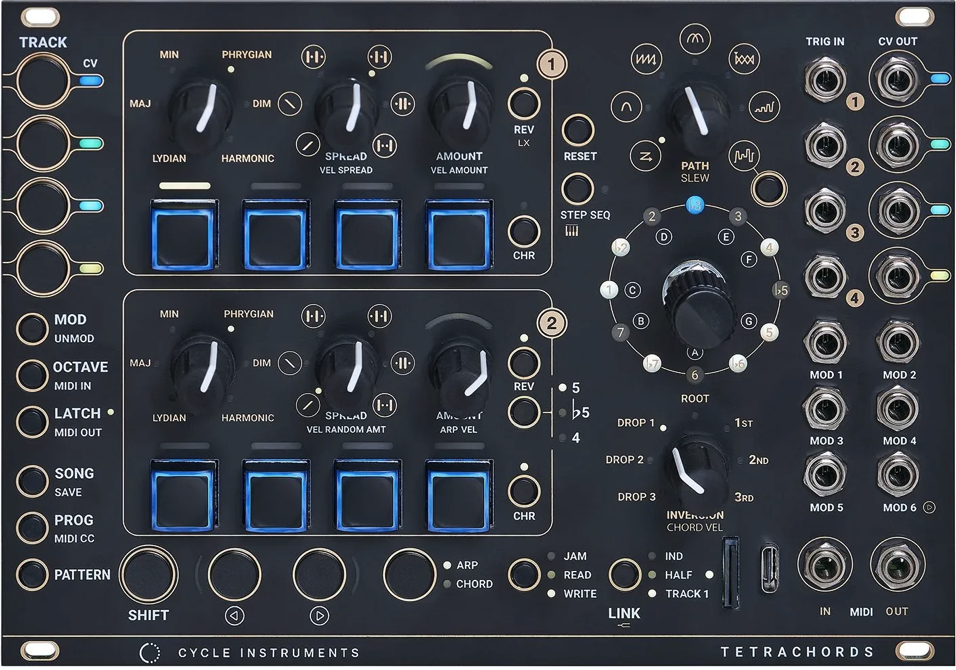Click the dotted-circle Cycle Instruments logo
956x670 pixels.
149,652
